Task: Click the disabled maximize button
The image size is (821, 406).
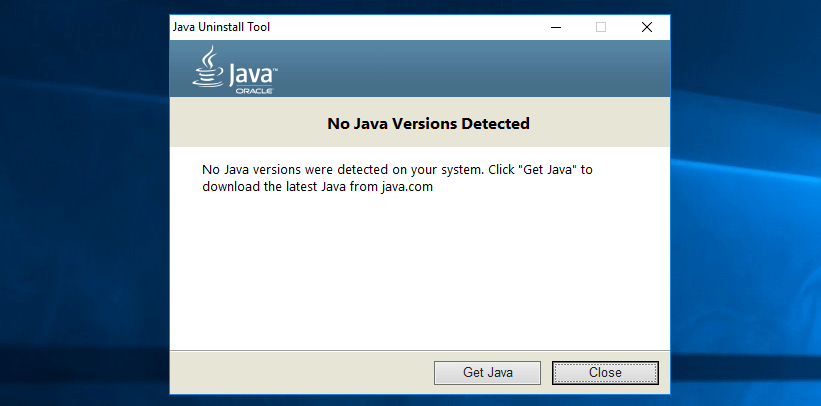Action: tap(601, 27)
